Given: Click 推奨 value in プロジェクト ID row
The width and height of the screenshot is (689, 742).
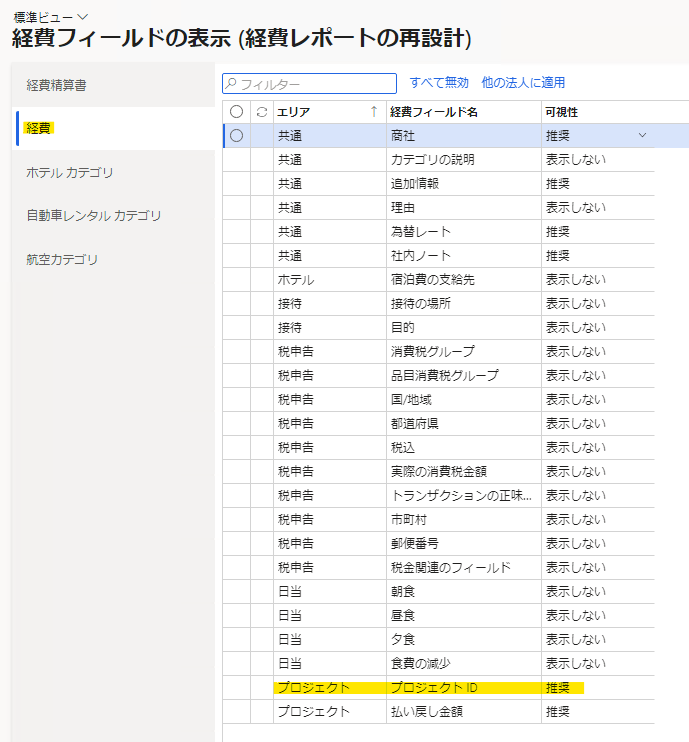Looking at the screenshot, I should [x=598, y=688].
